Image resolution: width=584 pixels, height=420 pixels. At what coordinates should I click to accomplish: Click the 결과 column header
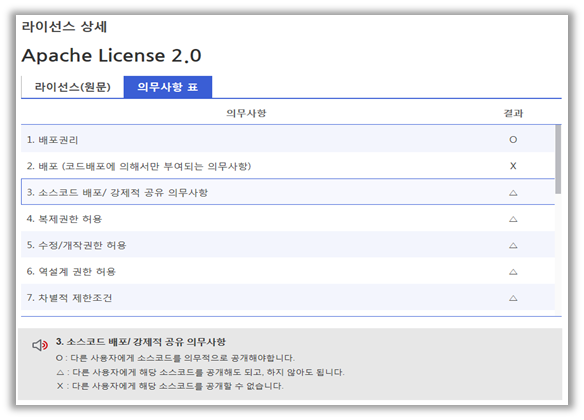coord(513,113)
